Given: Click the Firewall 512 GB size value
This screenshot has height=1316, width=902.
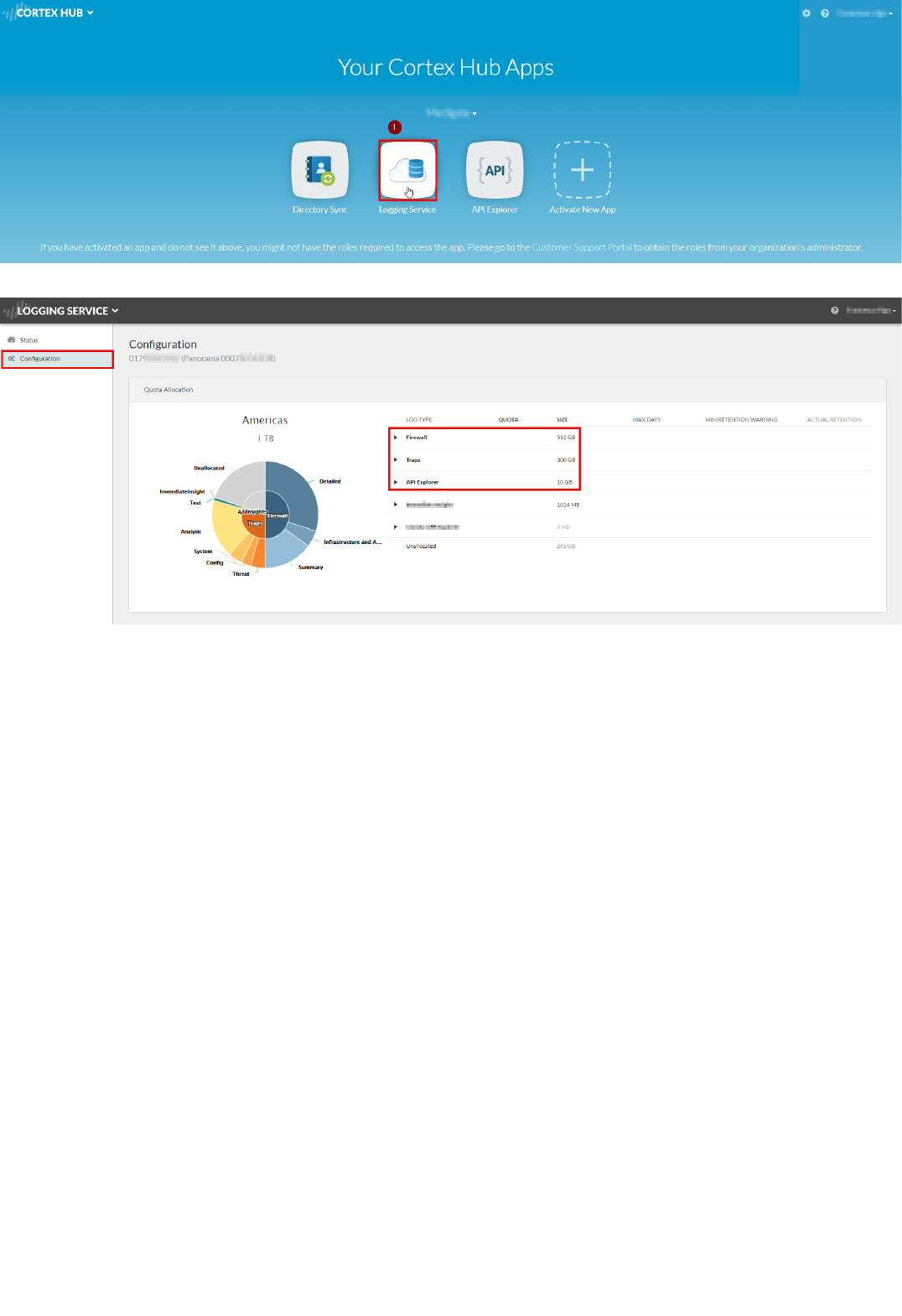Looking at the screenshot, I should [x=566, y=438].
